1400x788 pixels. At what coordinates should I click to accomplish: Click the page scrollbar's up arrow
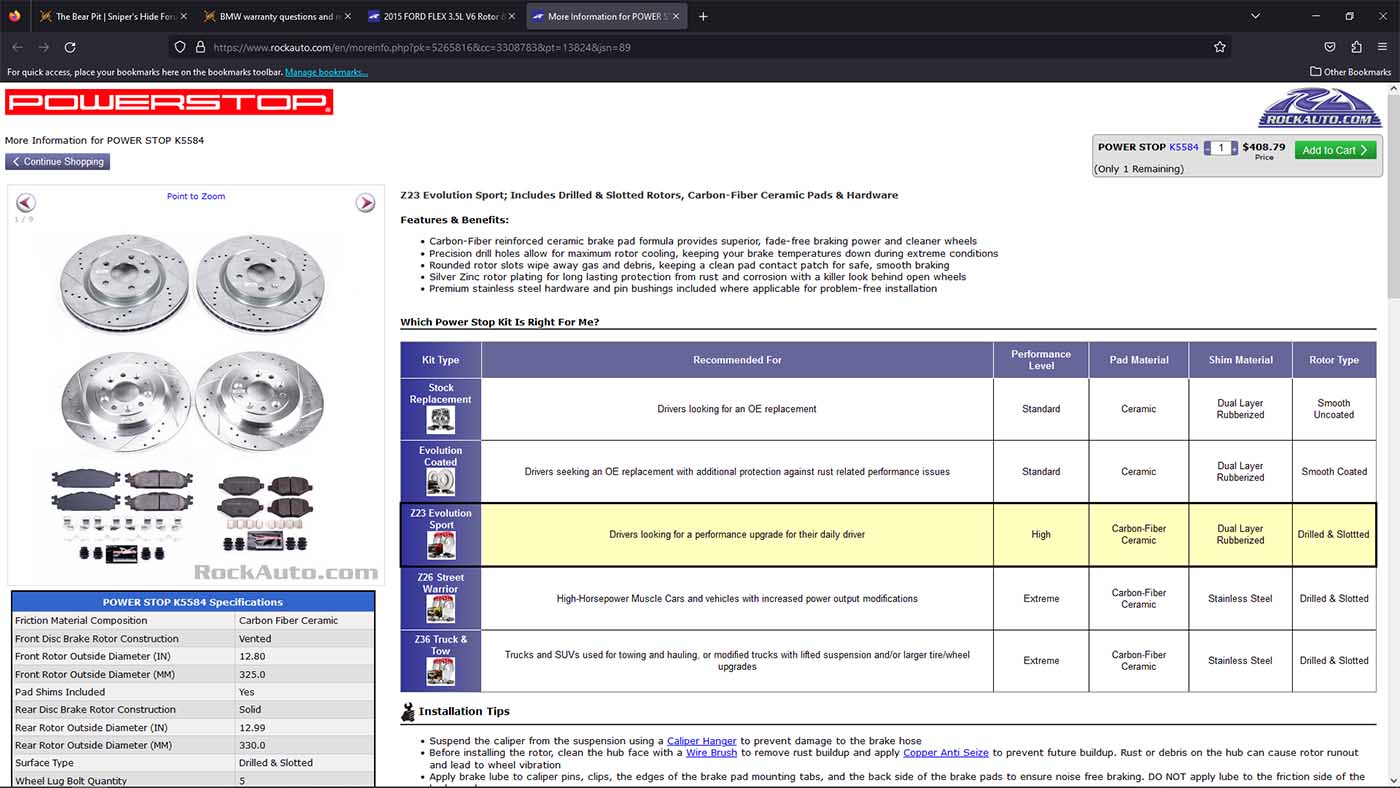click(x=1393, y=89)
